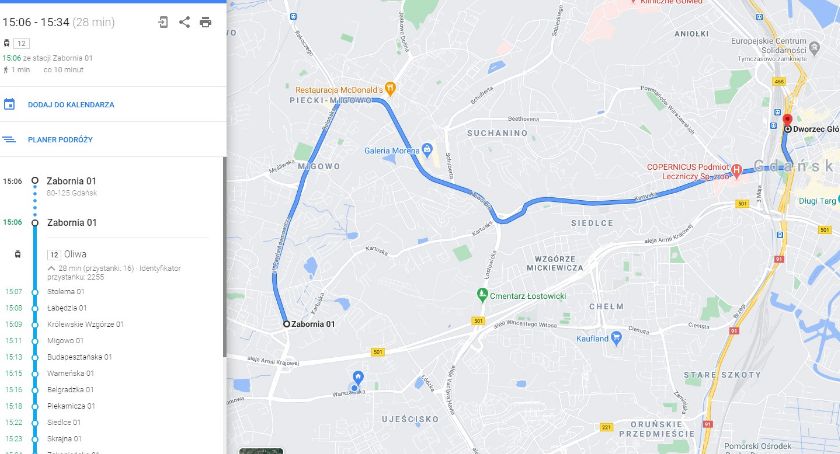This screenshot has height=454, width=840.
Task: Open the McDonald's restaurant map pin
Action: point(391,89)
